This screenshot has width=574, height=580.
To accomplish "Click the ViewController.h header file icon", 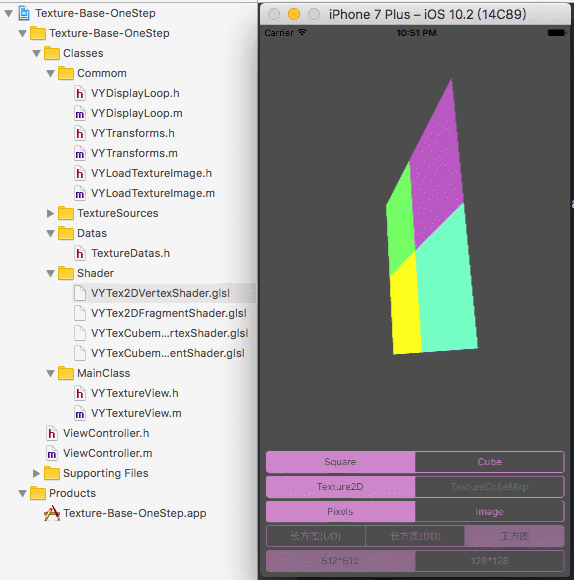I will click(x=51, y=433).
